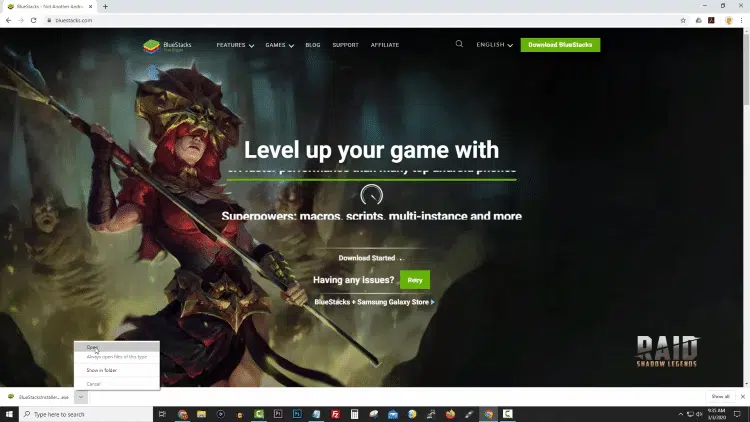This screenshot has width=750, height=422.
Task: Click the Retry button
Action: [x=415, y=280]
